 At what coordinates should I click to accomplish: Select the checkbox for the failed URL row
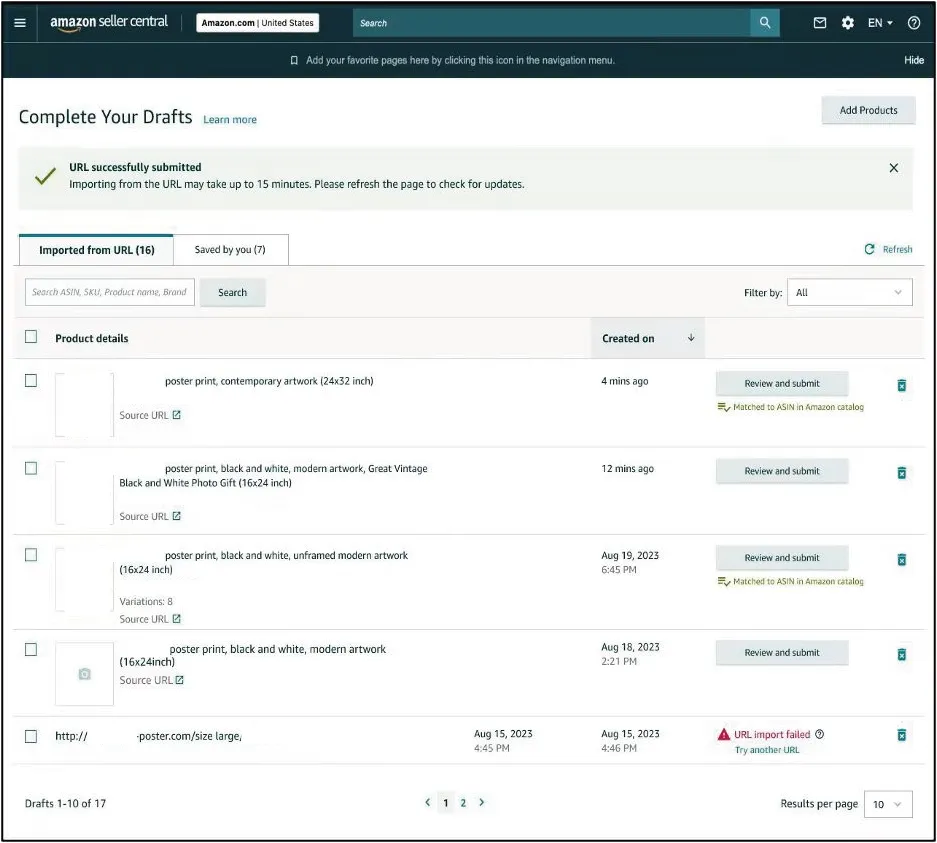31,736
